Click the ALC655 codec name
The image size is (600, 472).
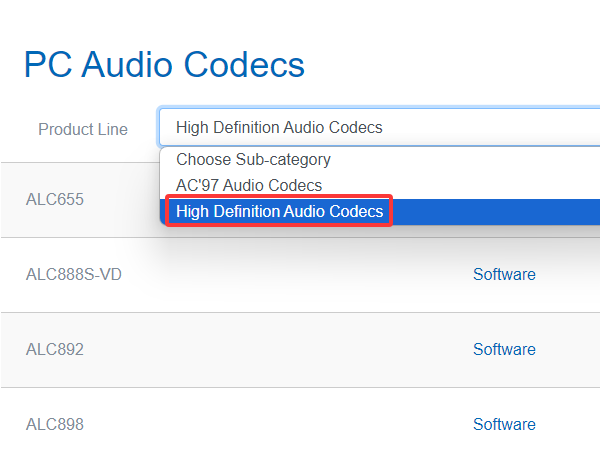pyautogui.click(x=55, y=199)
